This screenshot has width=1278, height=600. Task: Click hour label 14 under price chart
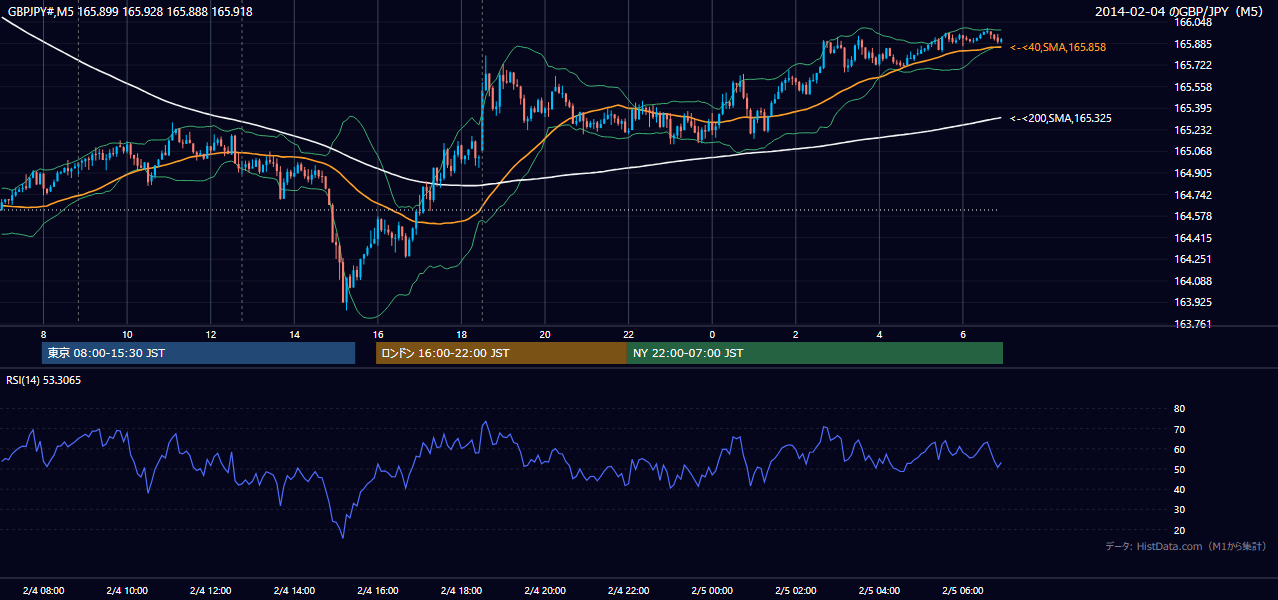tap(294, 333)
